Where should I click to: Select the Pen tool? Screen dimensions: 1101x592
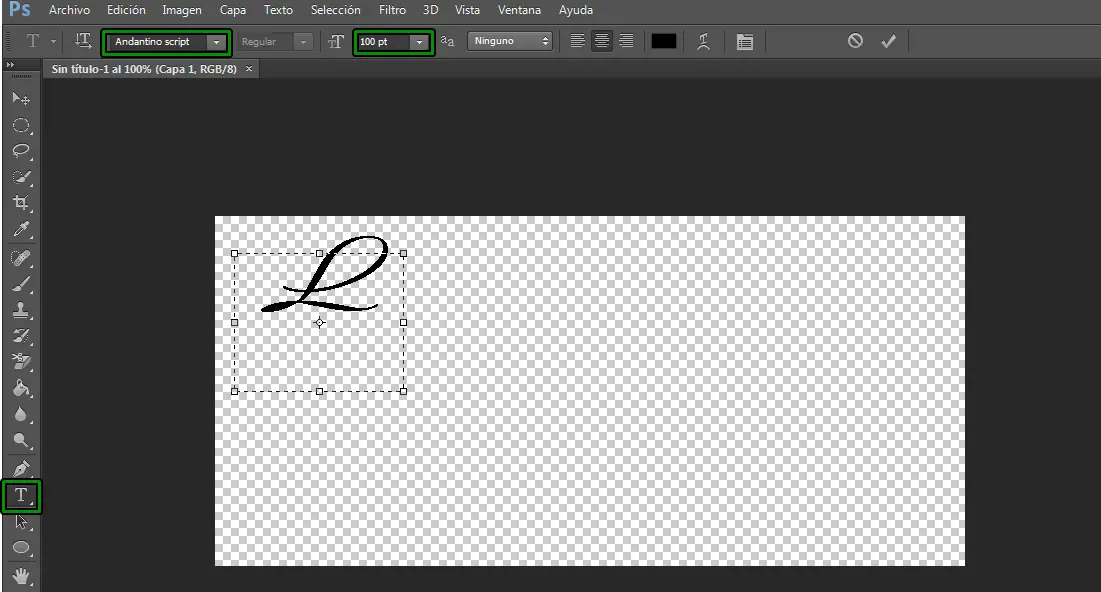point(21,468)
